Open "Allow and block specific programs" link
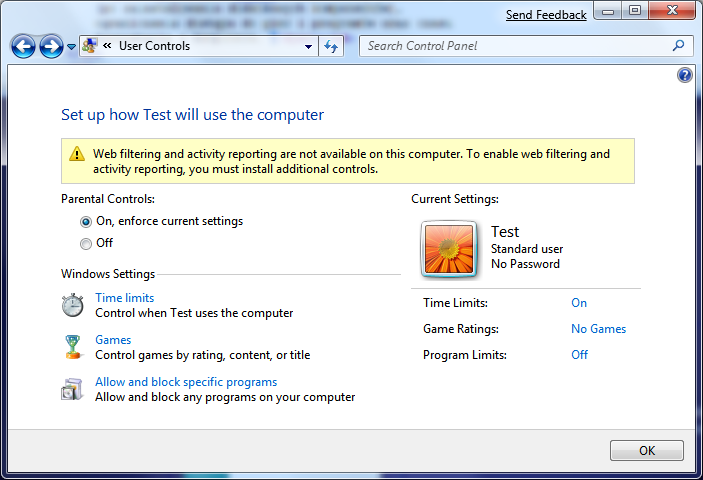 coord(186,382)
